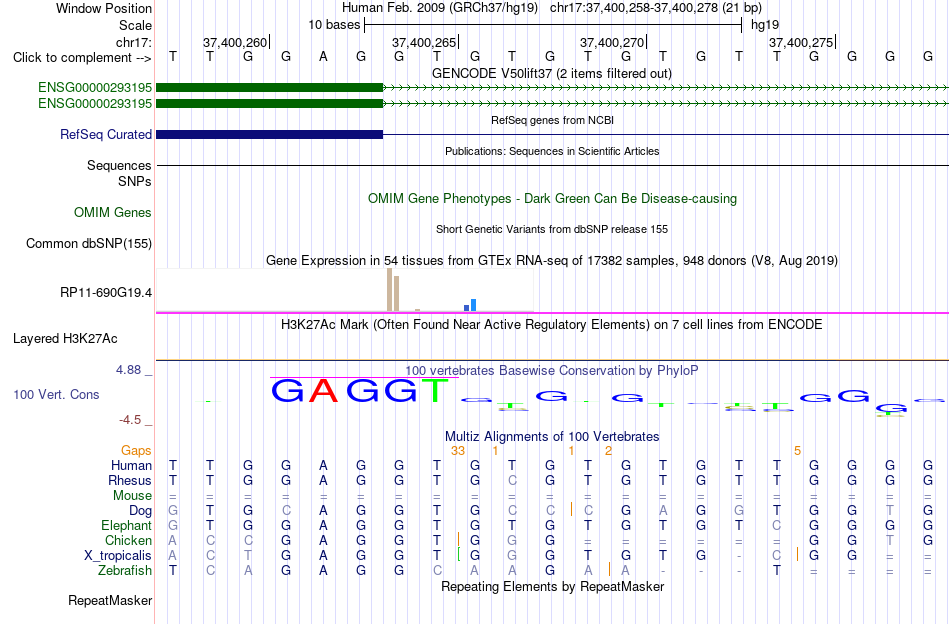
Task: Click the RefSeq Curated track label
Action: [105, 134]
